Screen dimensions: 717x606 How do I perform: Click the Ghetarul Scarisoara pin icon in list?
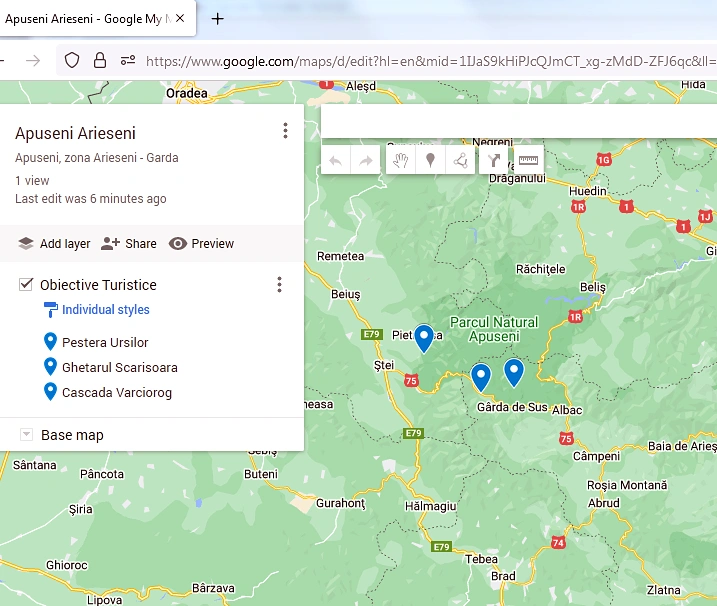50,367
